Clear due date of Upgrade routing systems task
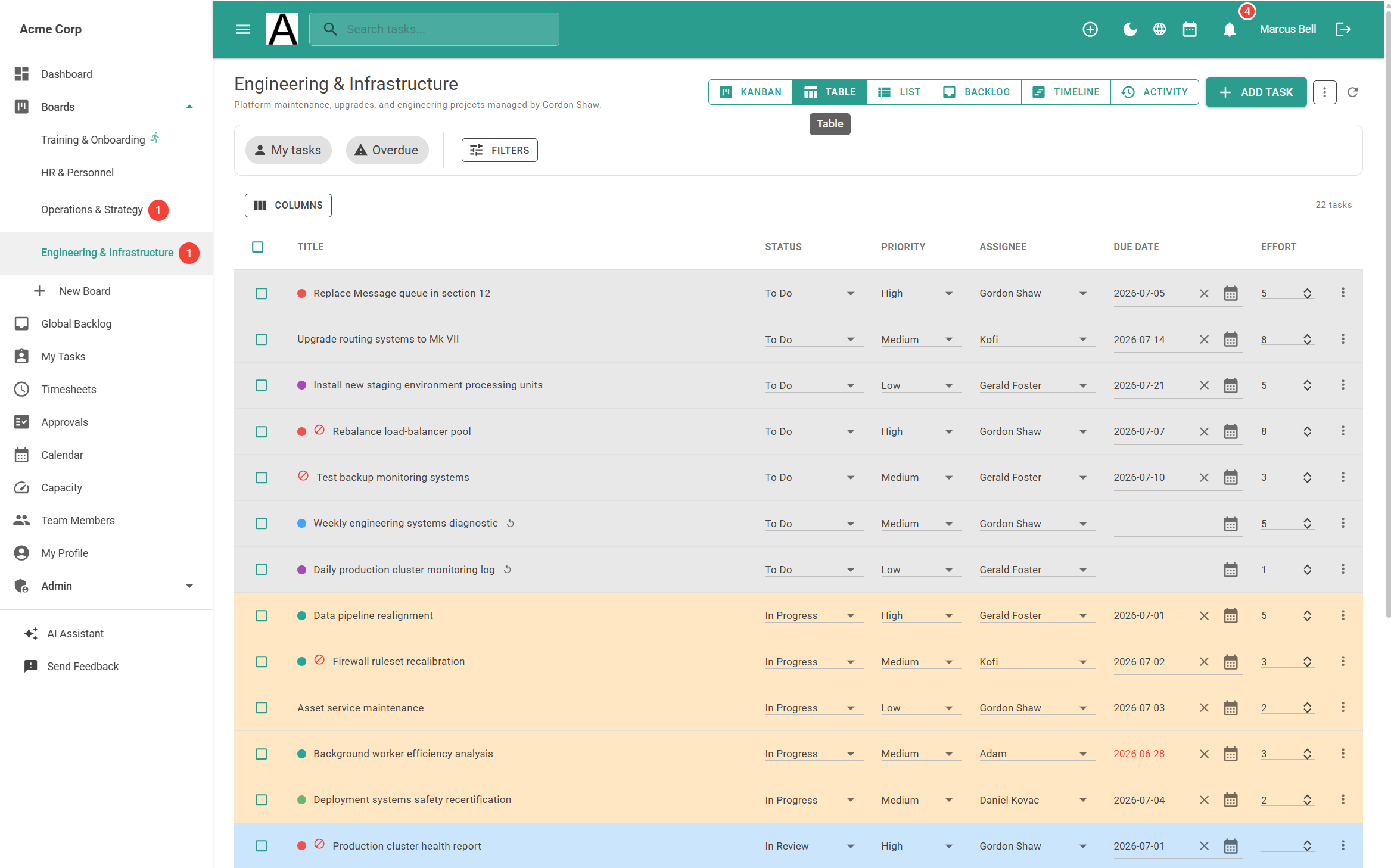The width and height of the screenshot is (1391, 868). coord(1204,340)
